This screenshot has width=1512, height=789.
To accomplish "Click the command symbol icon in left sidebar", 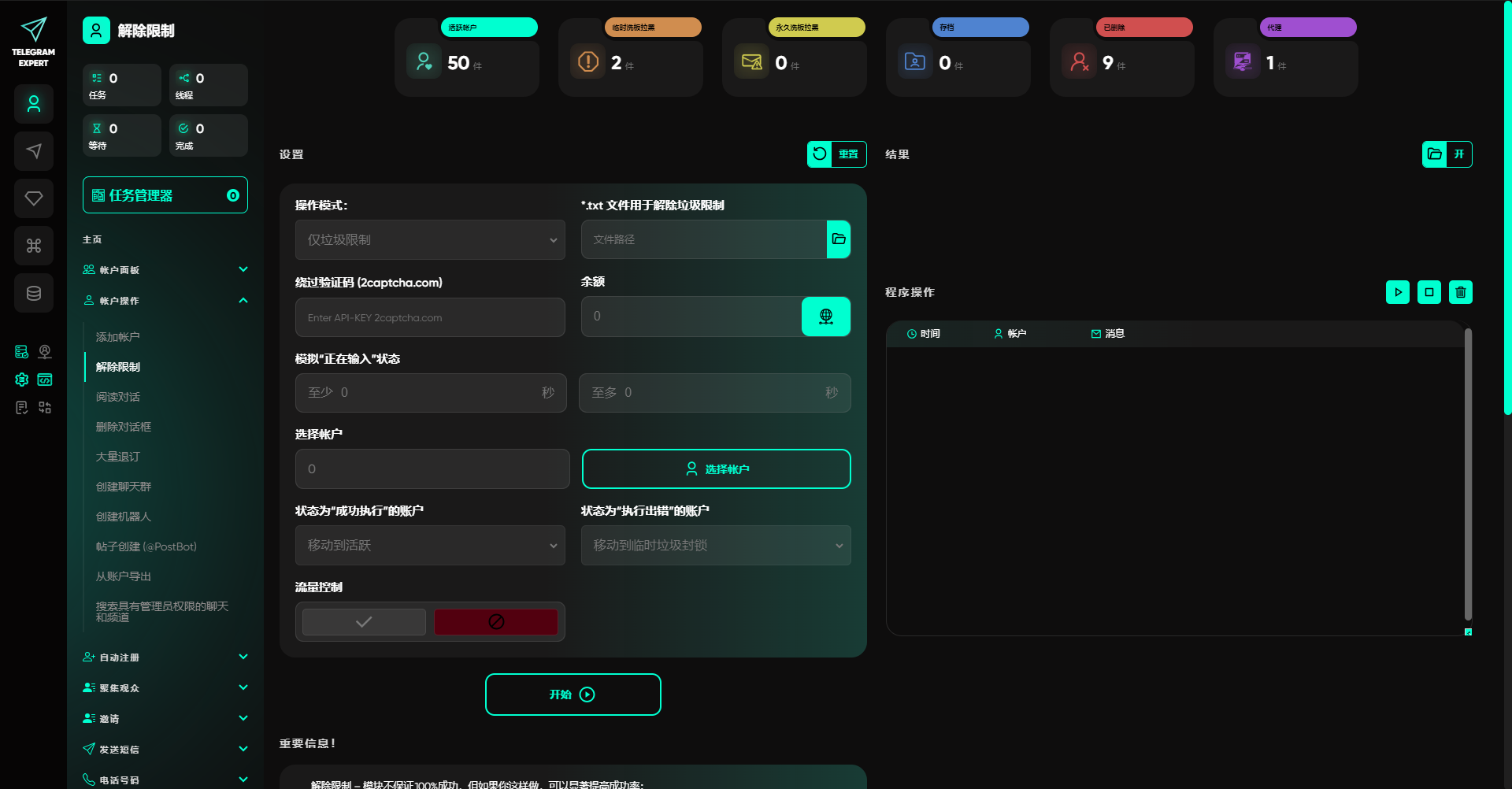I will point(34,246).
